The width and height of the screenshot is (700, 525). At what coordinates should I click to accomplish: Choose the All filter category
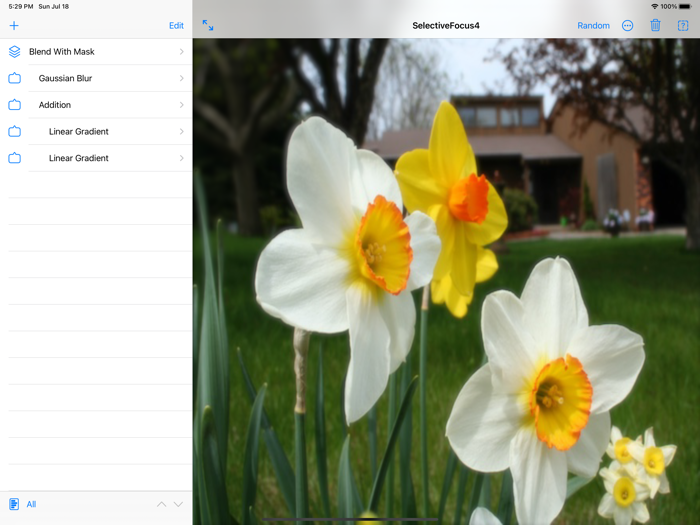31,504
